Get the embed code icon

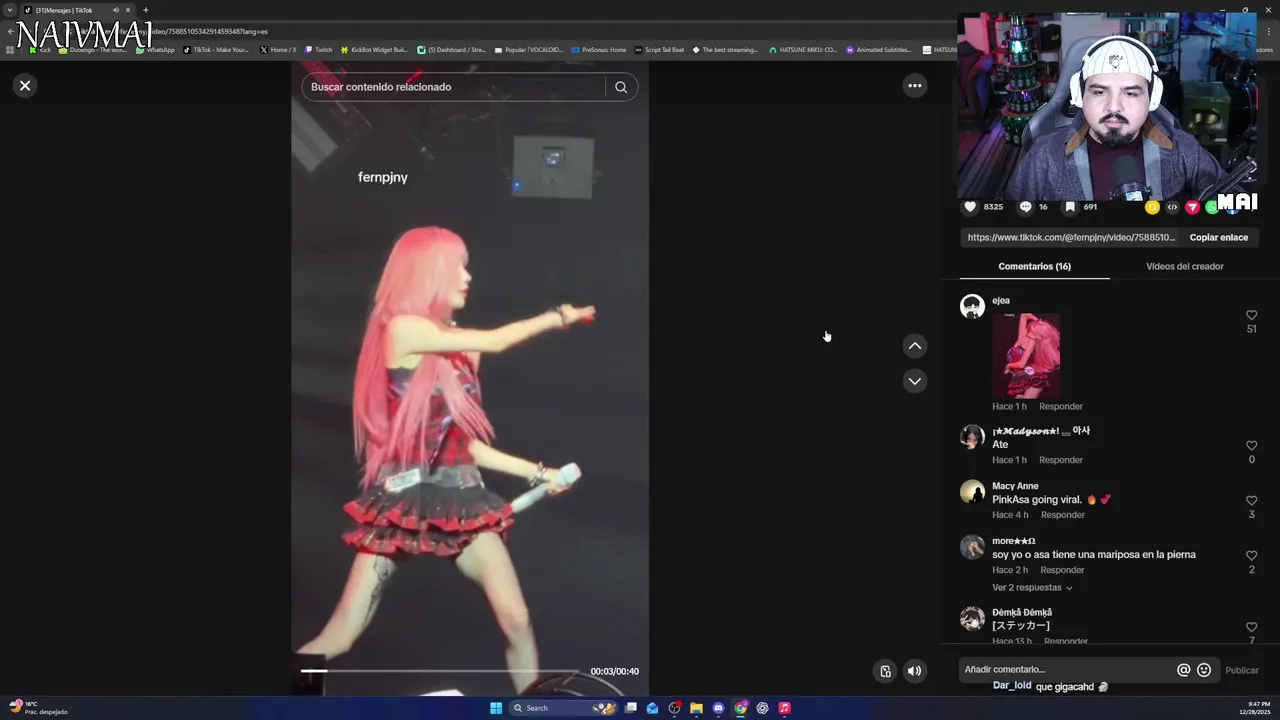(x=1172, y=207)
